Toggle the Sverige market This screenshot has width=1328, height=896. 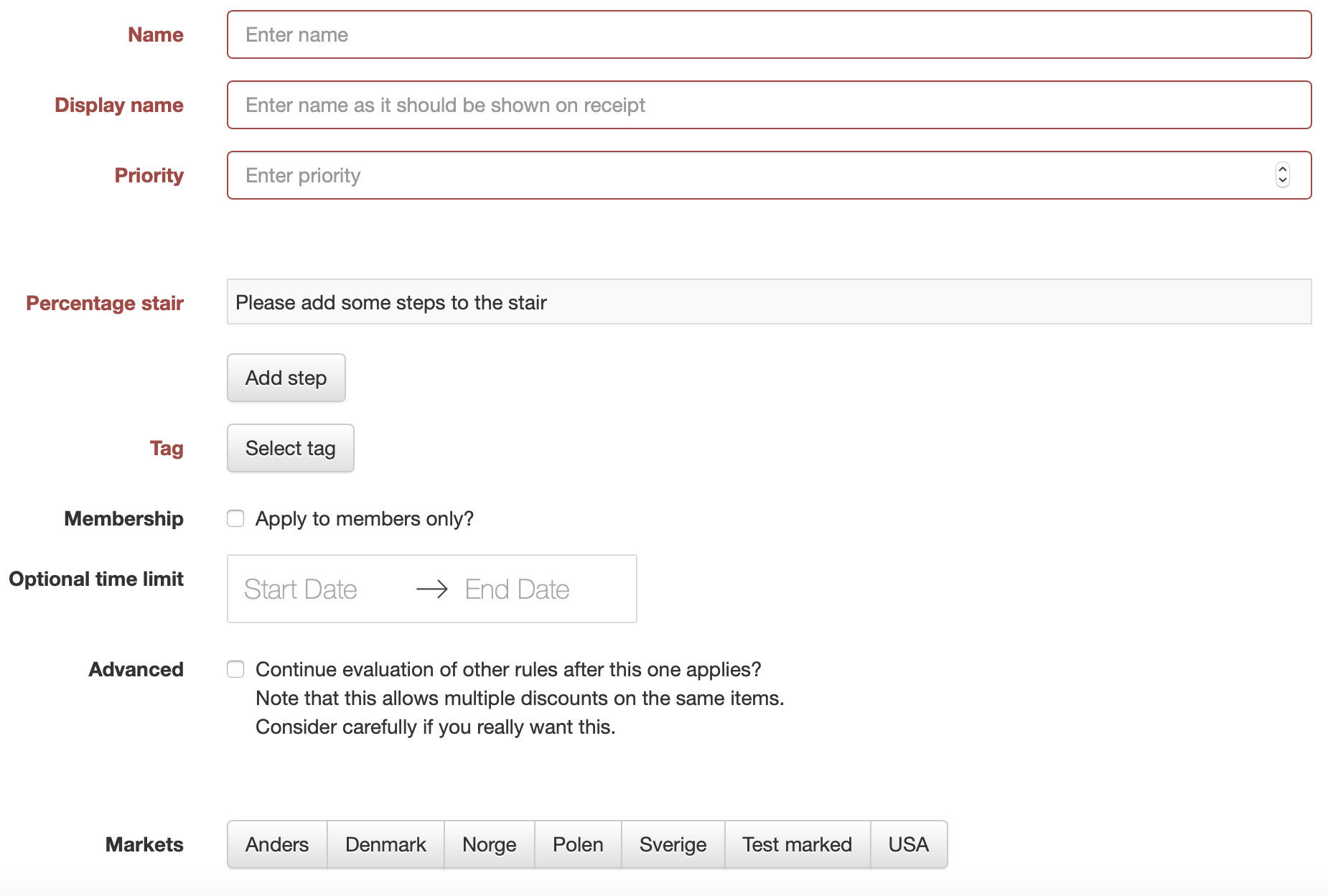pyautogui.click(x=673, y=844)
